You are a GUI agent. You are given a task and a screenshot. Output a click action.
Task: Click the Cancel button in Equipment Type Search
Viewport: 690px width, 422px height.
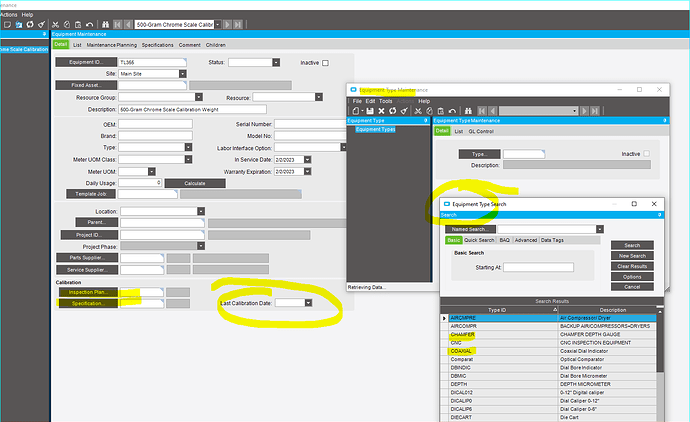[x=632, y=287]
